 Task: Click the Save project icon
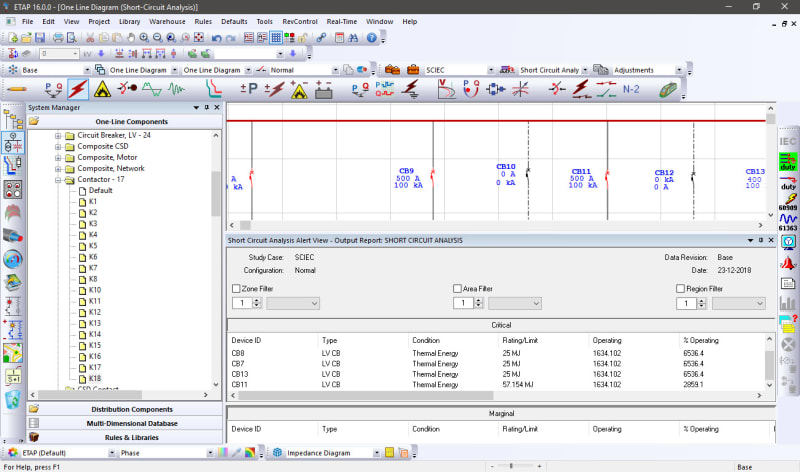tap(40, 38)
